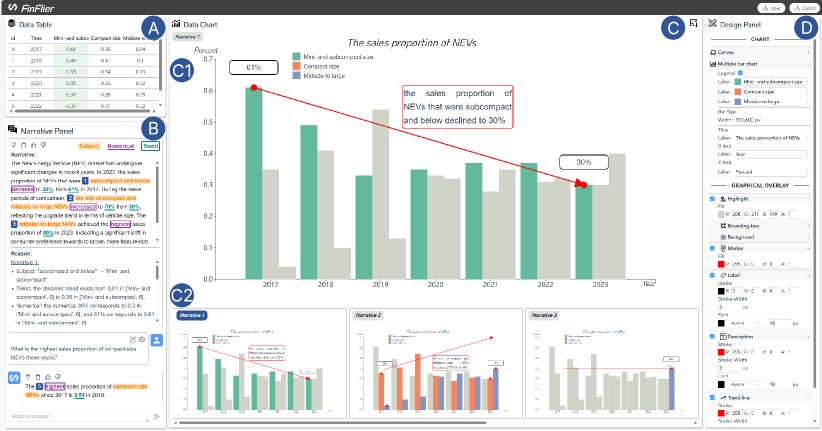This screenshot has height=431, width=822.
Task: Uncheck the Trend-line overlay checkbox
Action: click(712, 397)
